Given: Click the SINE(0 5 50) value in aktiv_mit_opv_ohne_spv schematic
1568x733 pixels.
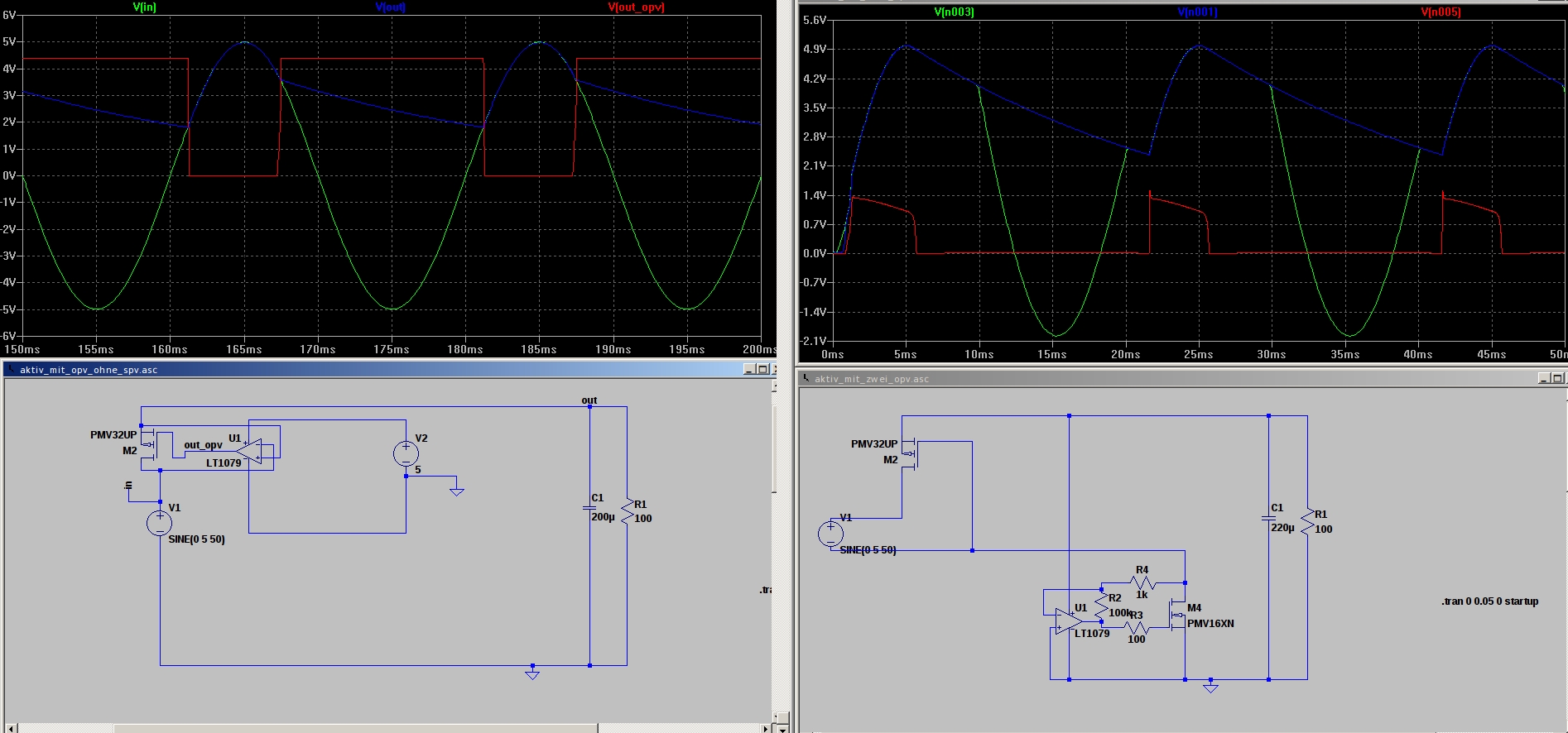Looking at the screenshot, I should [196, 539].
